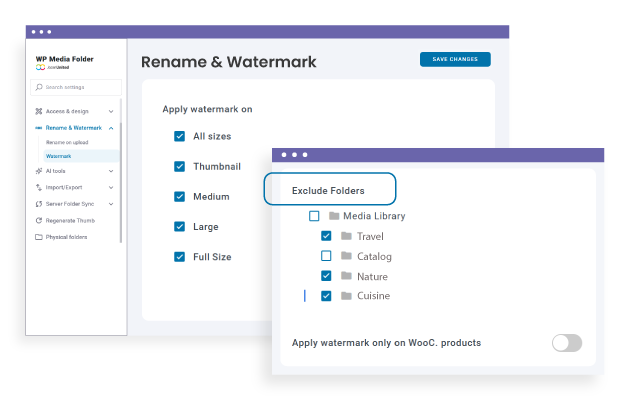This screenshot has height=400, width=630.
Task: Click the Import/Export arrows icon
Action: click(39, 187)
